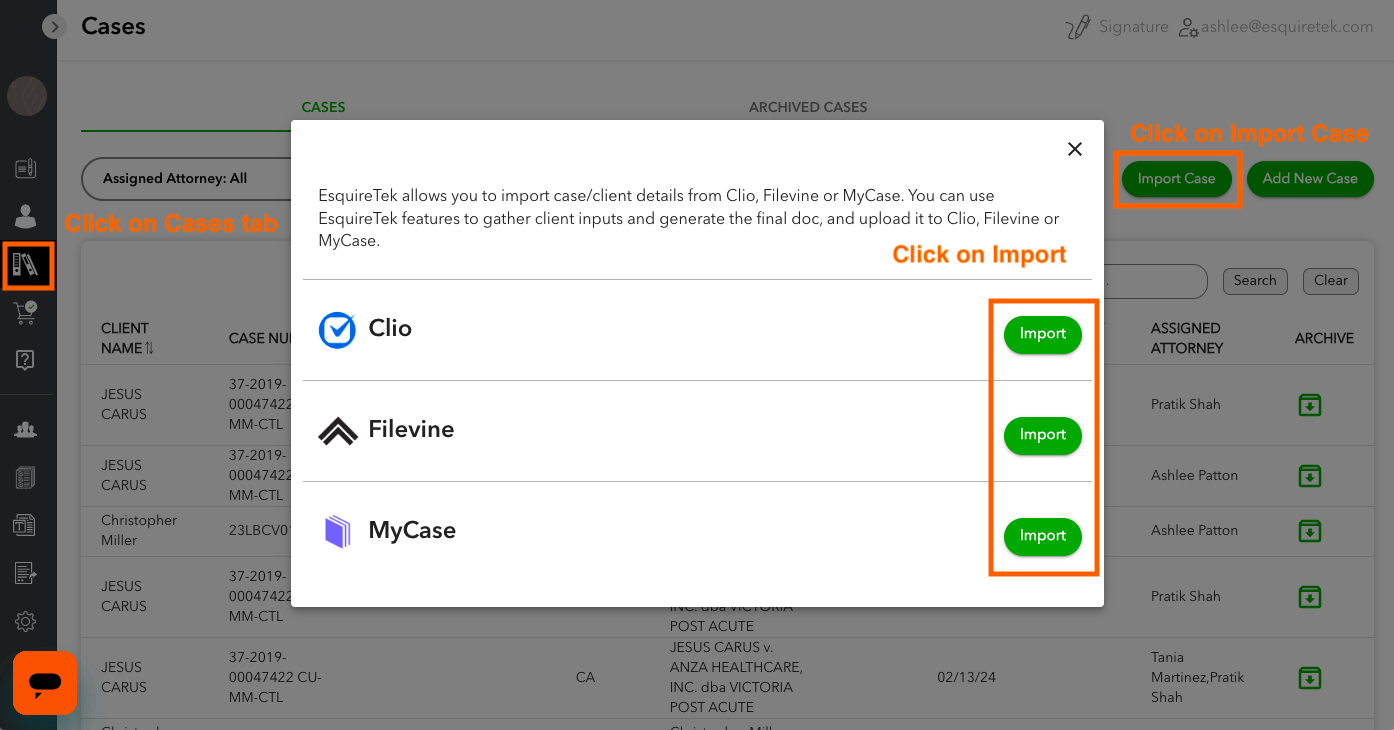Click the account settings icon near the email
1394x730 pixels.
click(1188, 27)
